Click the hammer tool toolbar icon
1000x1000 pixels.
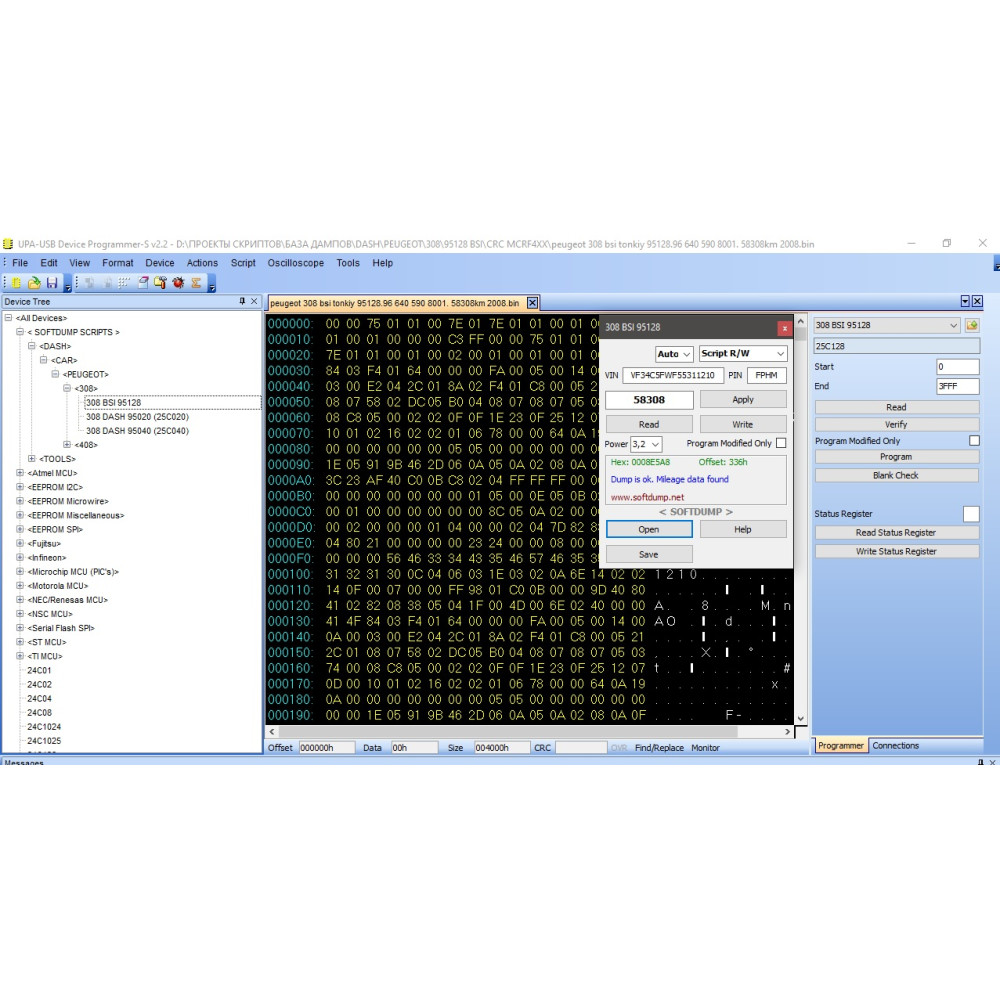tap(160, 283)
